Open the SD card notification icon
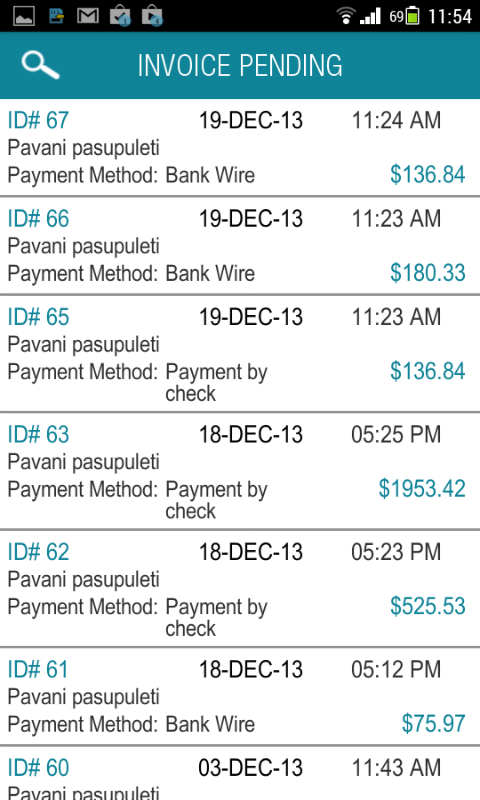 56,16
